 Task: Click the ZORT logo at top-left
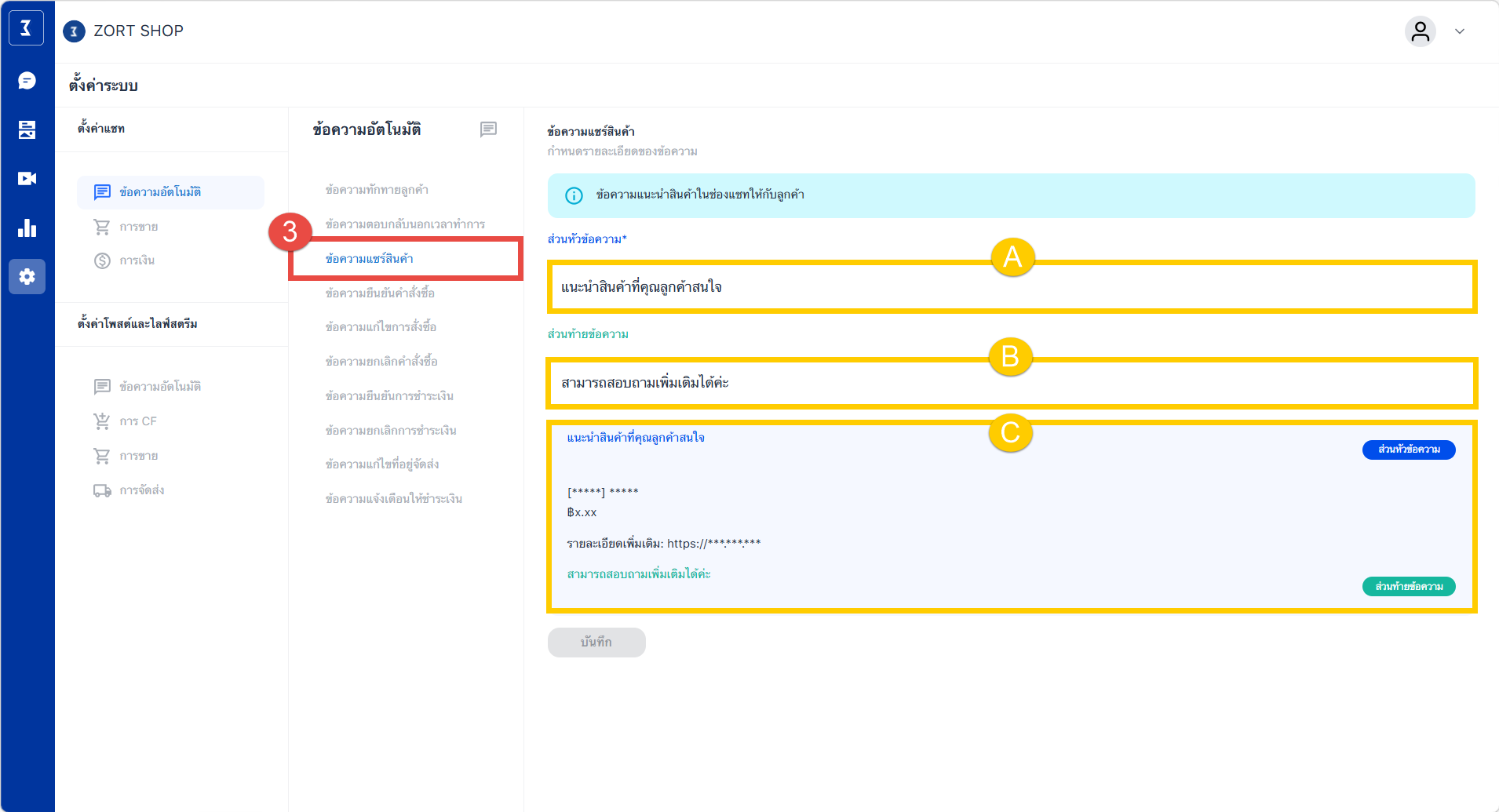(x=26, y=29)
